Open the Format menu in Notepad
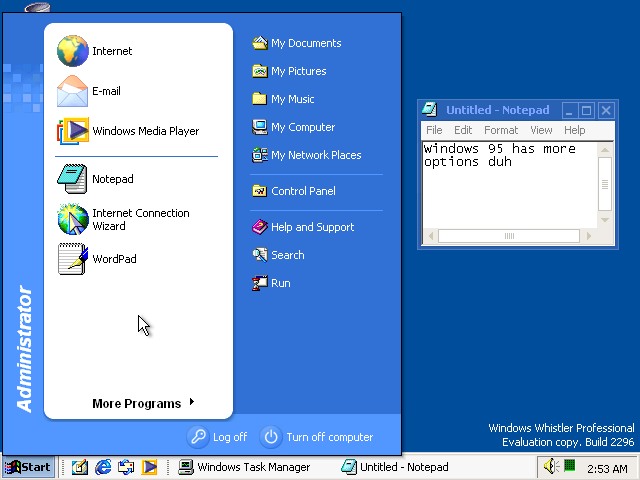The image size is (640, 480). [x=501, y=130]
